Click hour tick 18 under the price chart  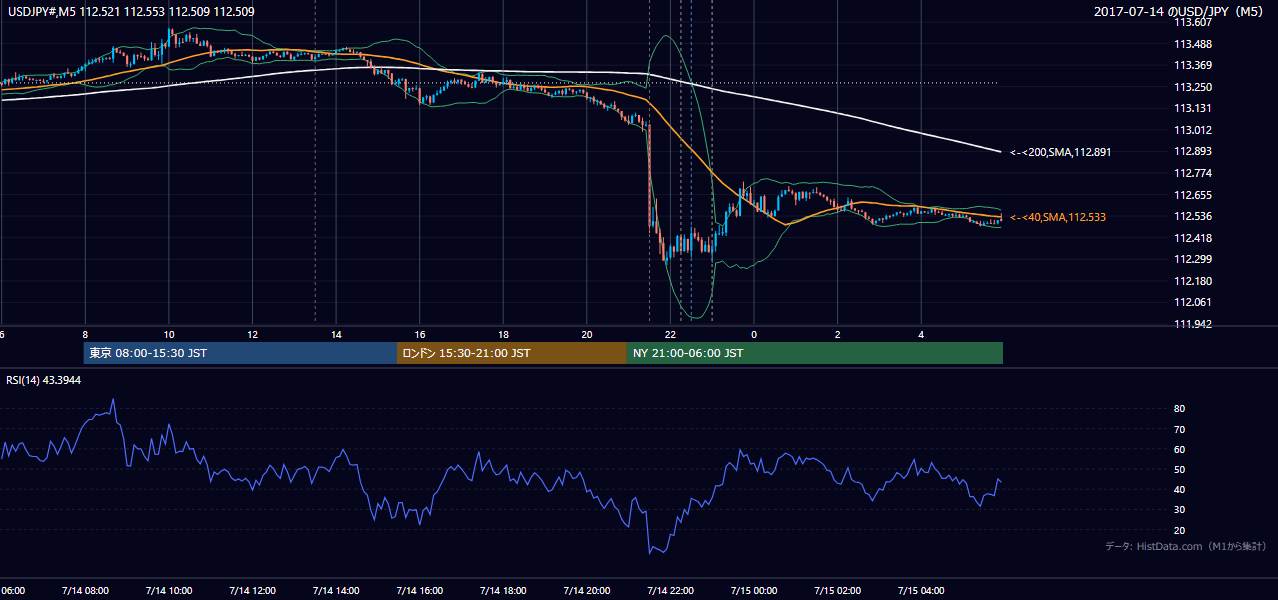coord(504,334)
